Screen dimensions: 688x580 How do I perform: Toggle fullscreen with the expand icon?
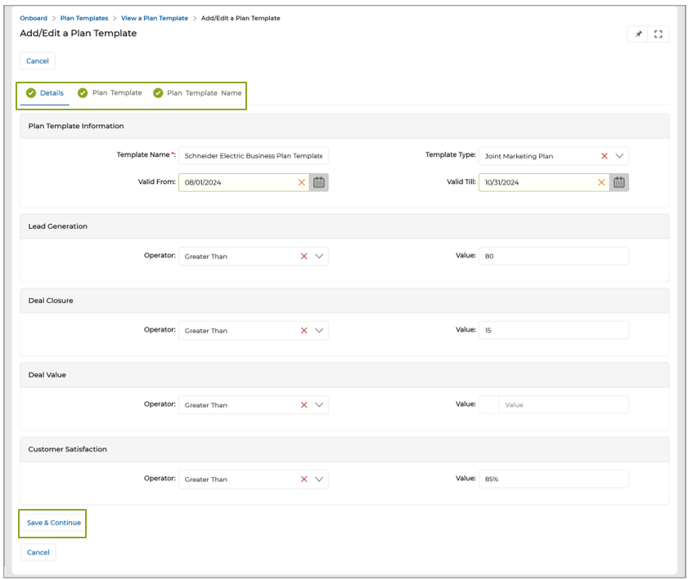(658, 34)
